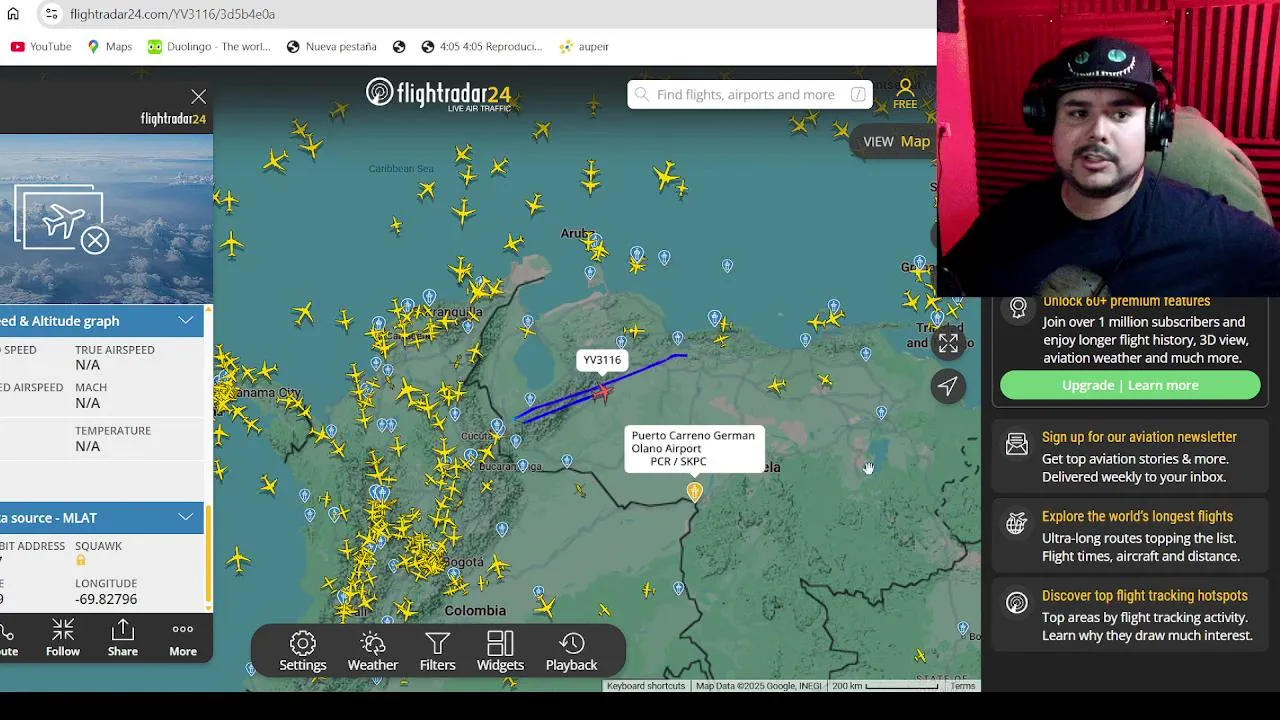Close the flight details panel
Image resolution: width=1280 pixels, height=720 pixels.
click(x=198, y=97)
